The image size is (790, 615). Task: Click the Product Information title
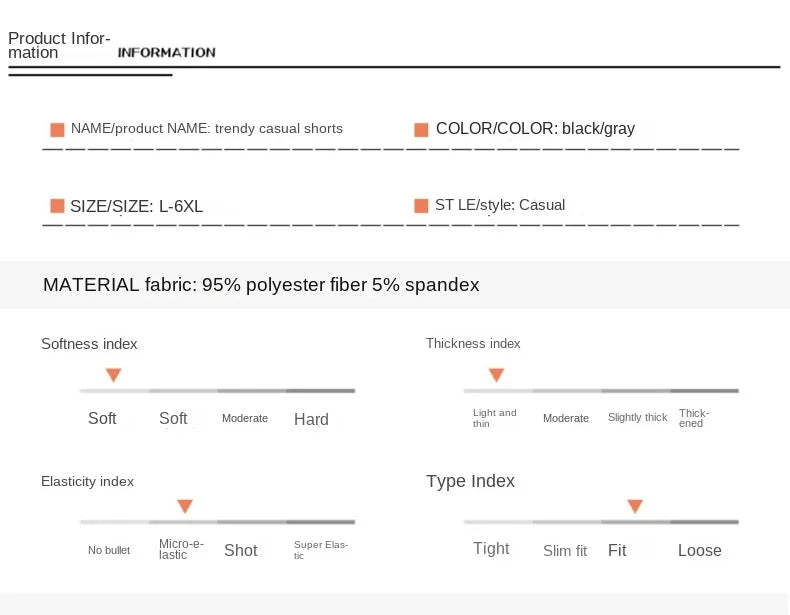point(59,45)
